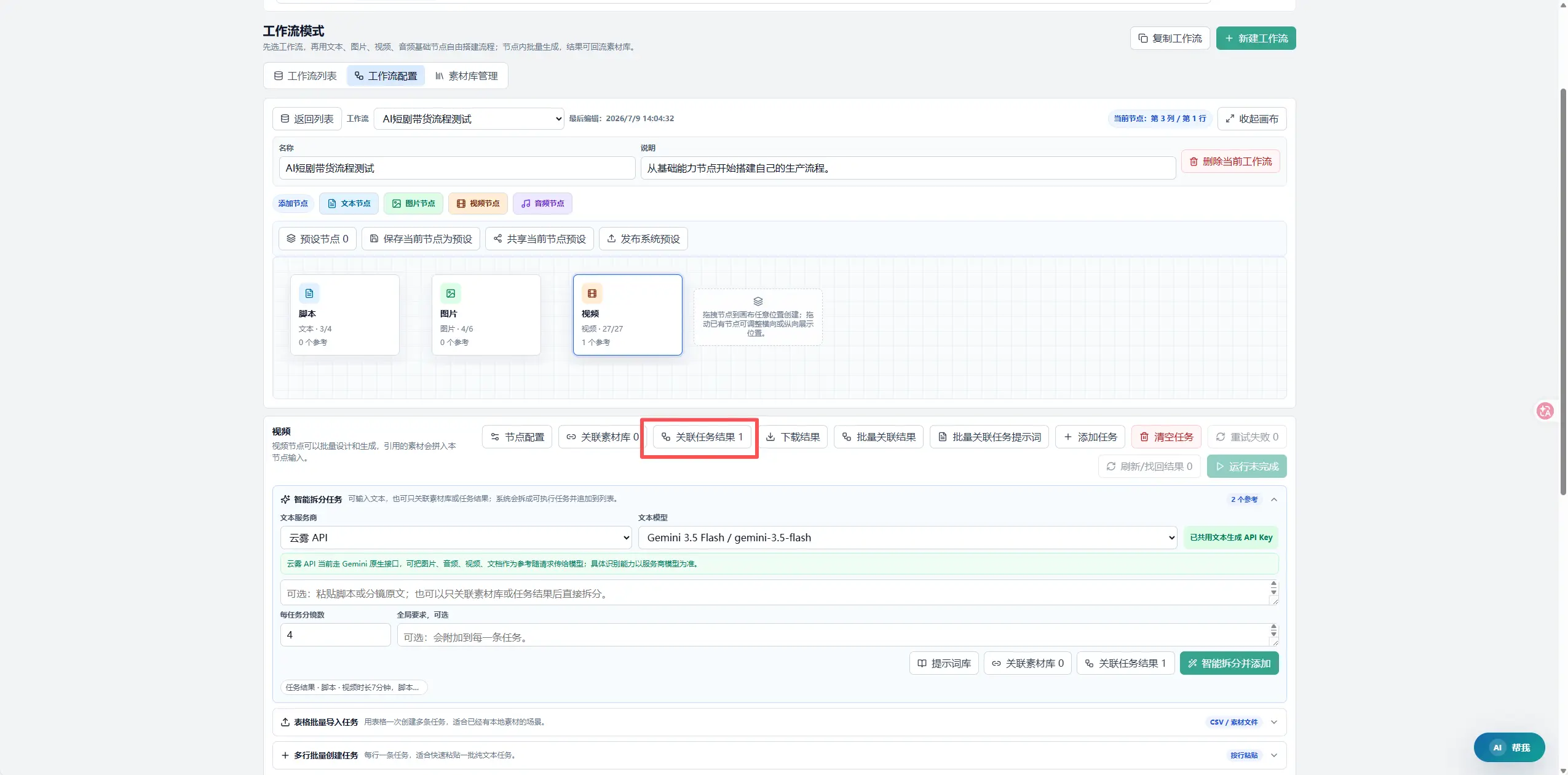
Task: Click the 下载结果 download button
Action: click(793, 437)
